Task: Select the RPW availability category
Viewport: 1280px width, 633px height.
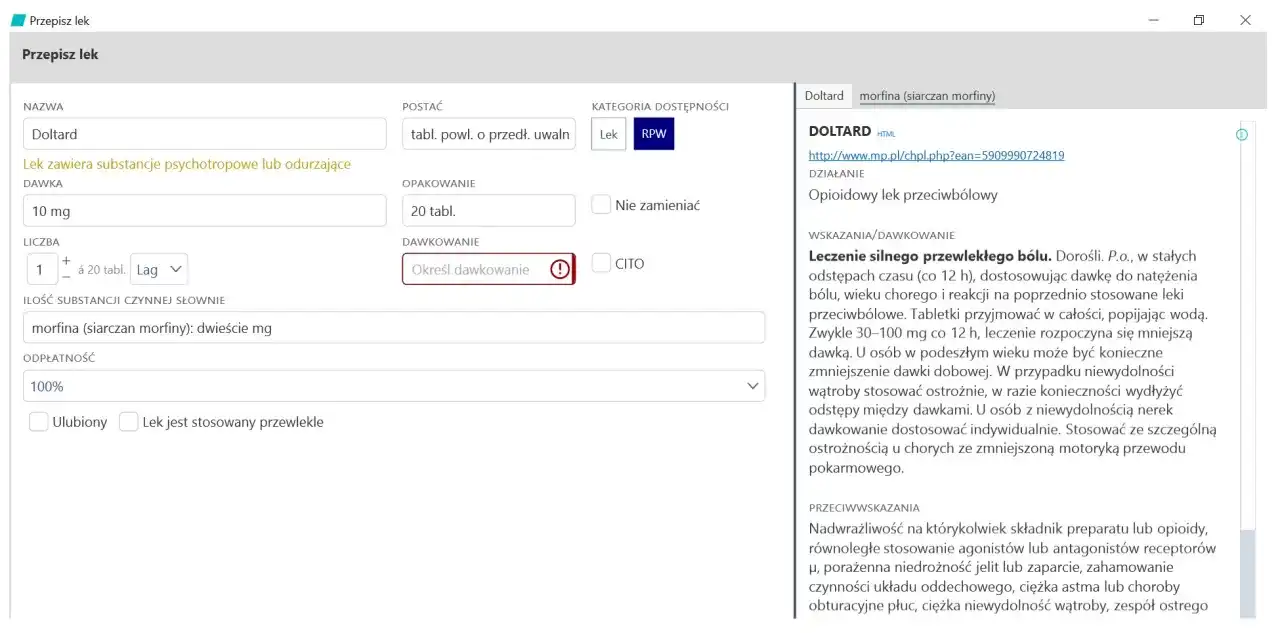Action: coord(653,133)
